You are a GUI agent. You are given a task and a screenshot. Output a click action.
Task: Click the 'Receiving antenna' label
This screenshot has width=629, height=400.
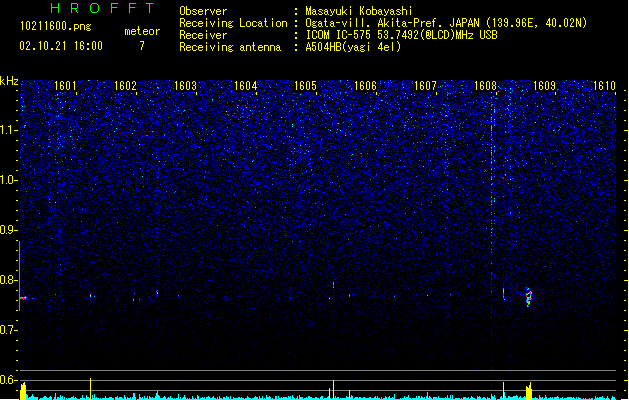[x=230, y=47]
